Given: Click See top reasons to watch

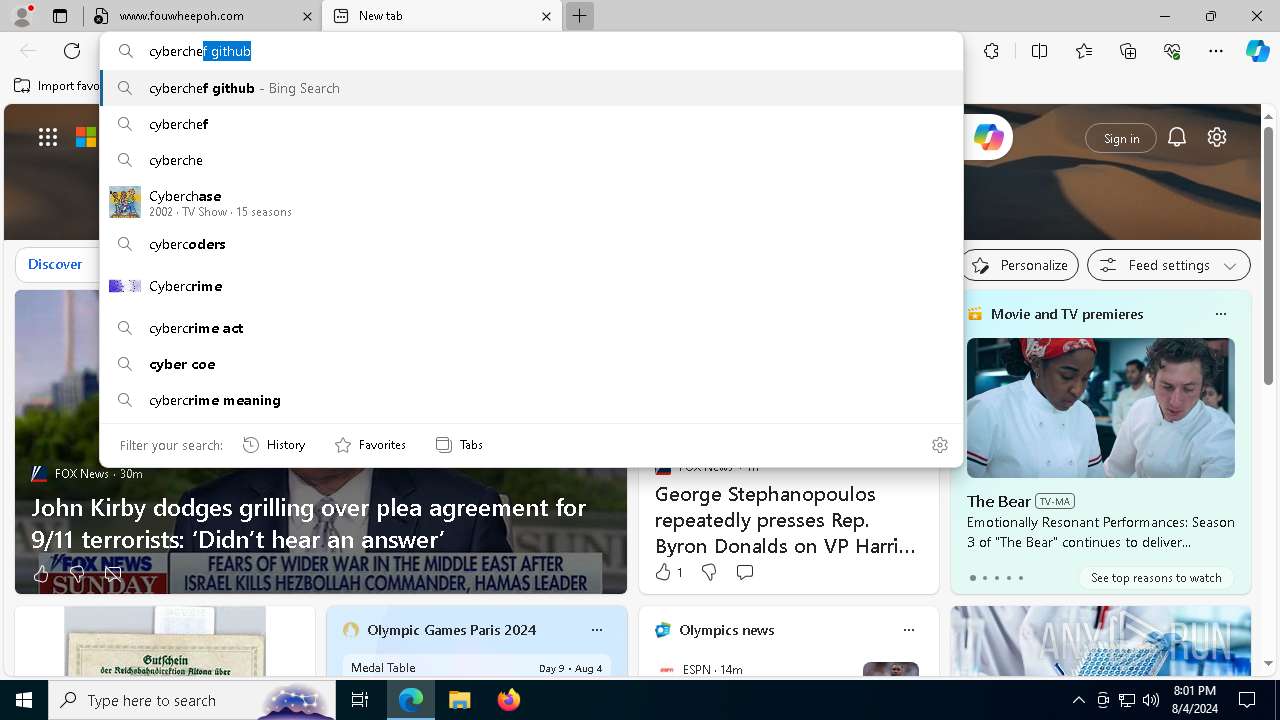Looking at the screenshot, I should [1156, 577].
